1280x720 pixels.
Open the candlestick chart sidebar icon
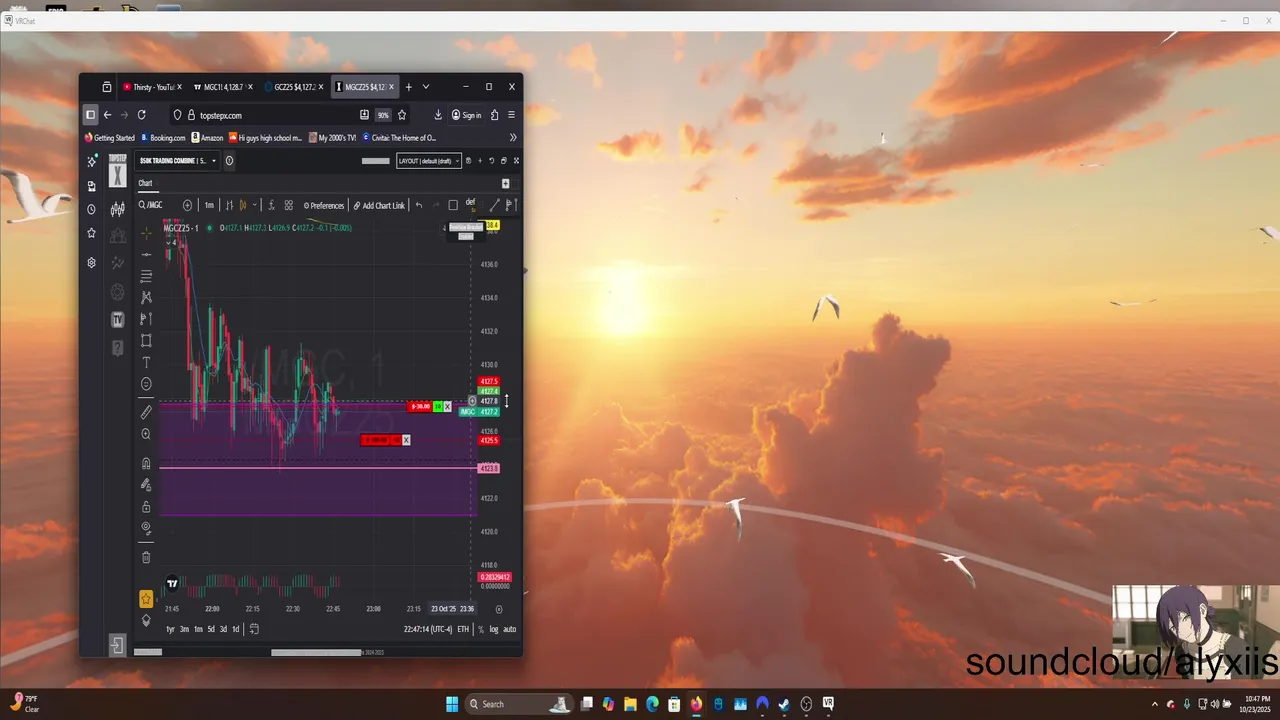(118, 209)
